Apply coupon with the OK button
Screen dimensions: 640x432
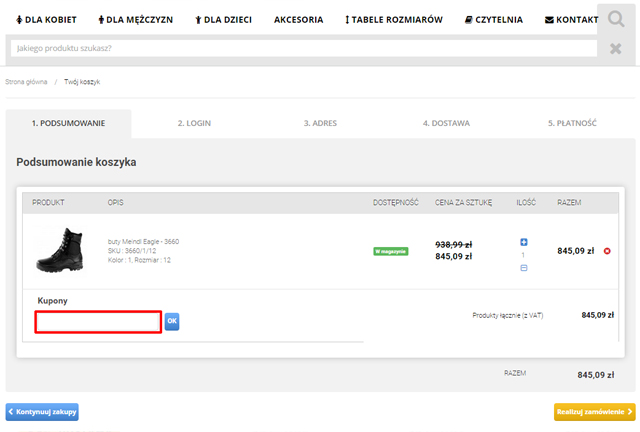(172, 321)
